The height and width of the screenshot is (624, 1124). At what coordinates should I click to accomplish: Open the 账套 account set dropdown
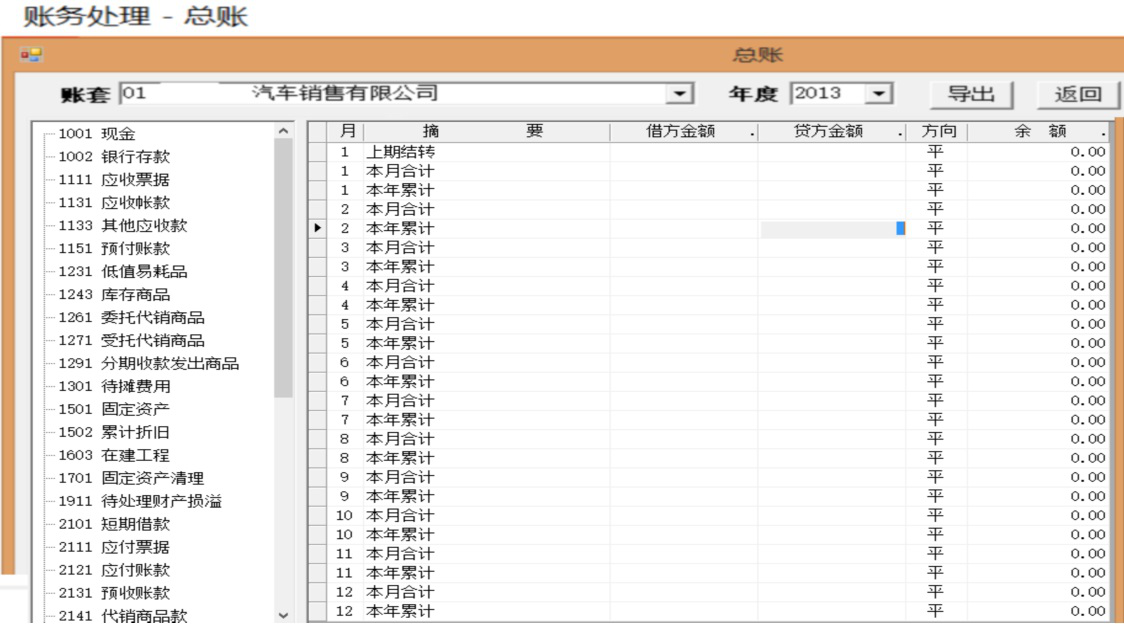(681, 93)
